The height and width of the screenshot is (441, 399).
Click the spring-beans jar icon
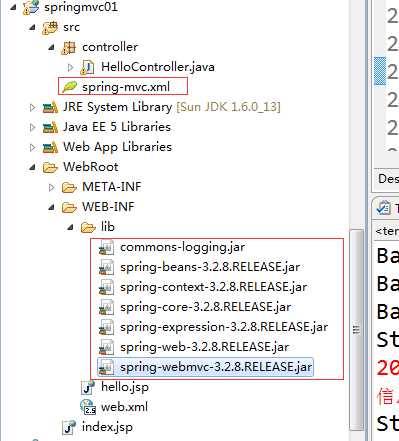pyautogui.click(x=107, y=268)
